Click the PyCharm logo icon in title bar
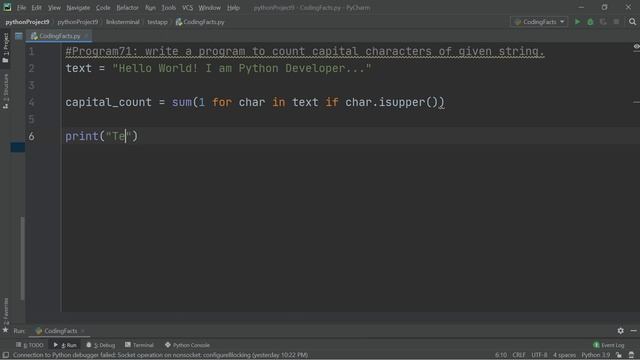640x360 pixels. click(x=7, y=7)
